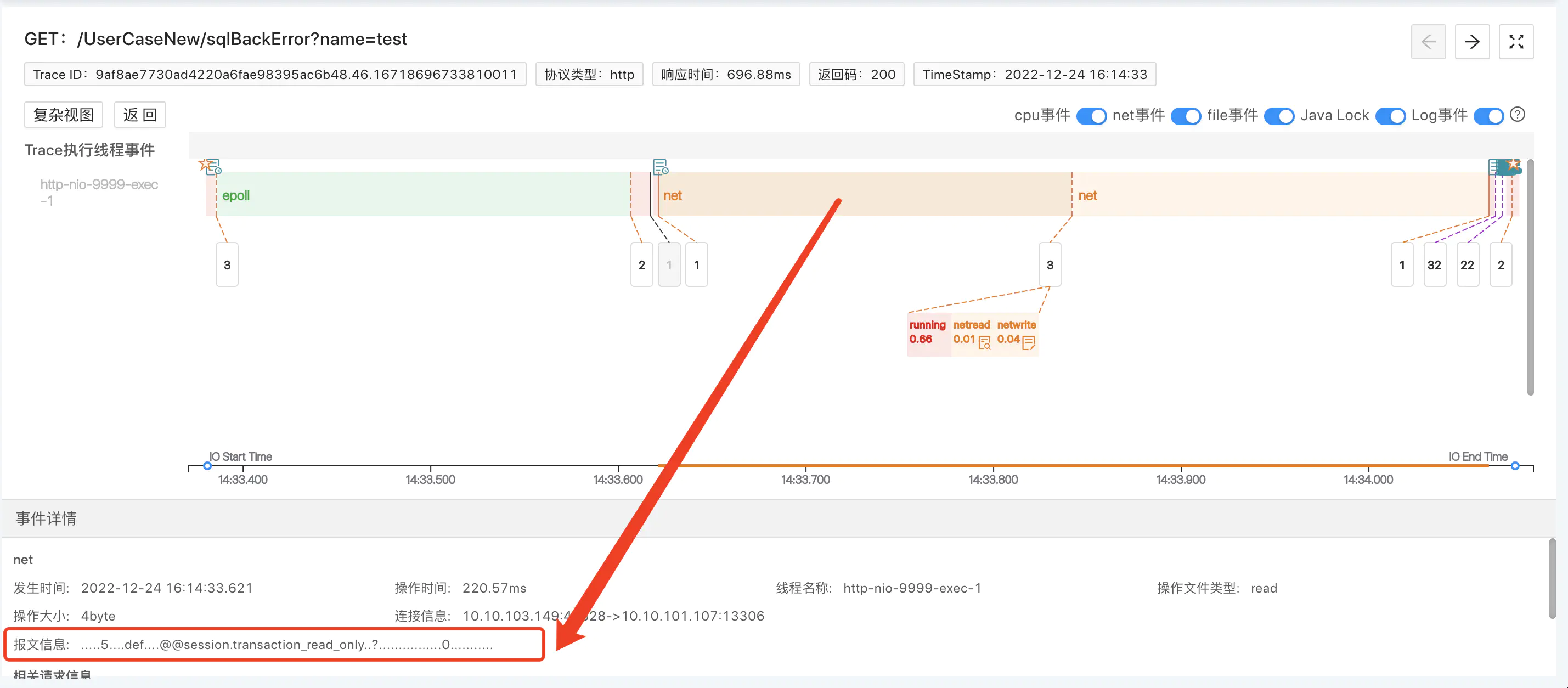This screenshot has width=1568, height=688.
Task: Click the fullscreen expand icon
Action: 1516,42
